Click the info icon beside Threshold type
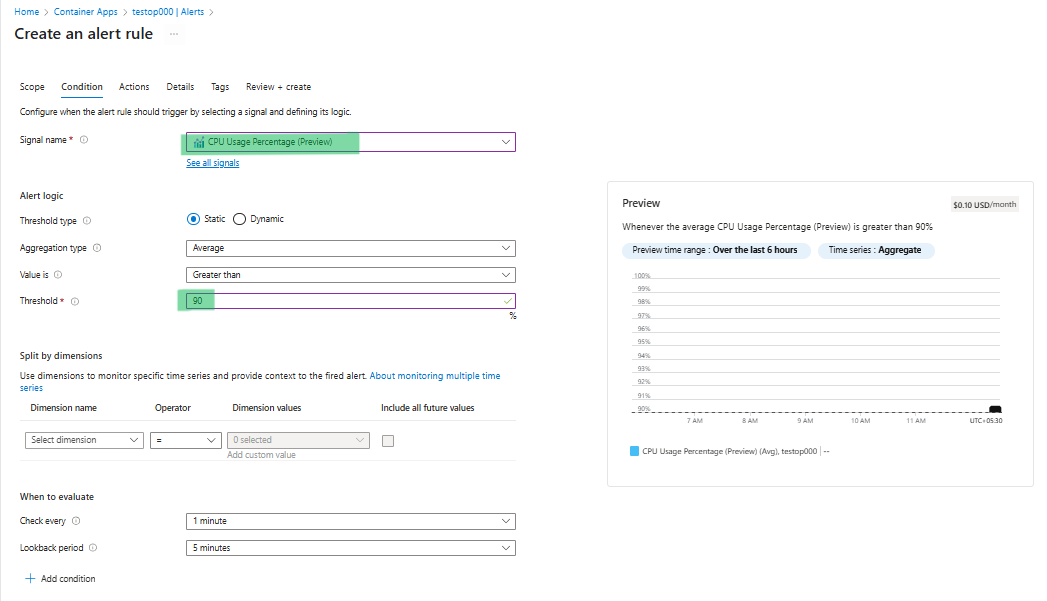 point(87,221)
